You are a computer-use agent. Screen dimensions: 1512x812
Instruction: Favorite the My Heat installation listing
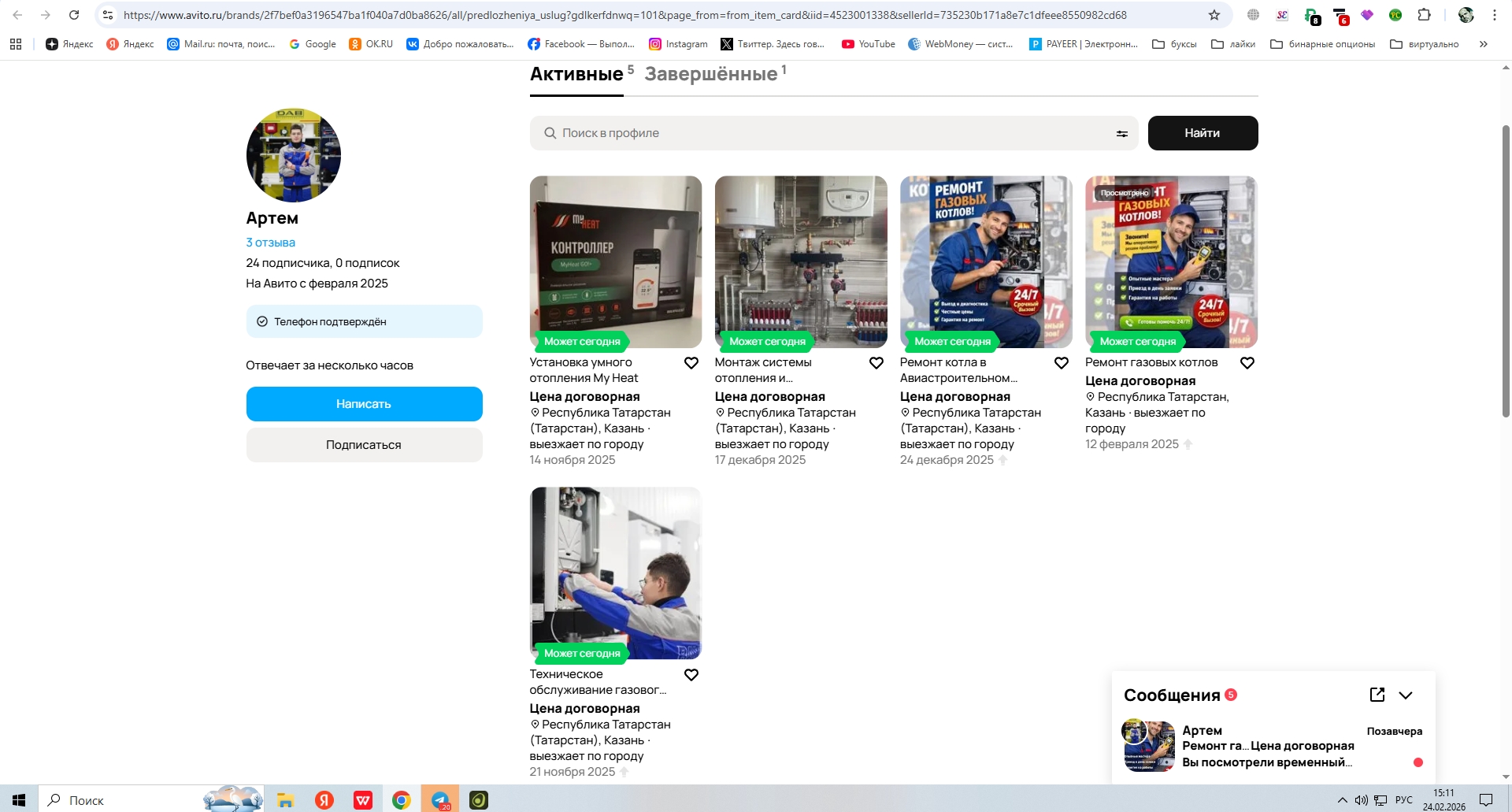691,363
